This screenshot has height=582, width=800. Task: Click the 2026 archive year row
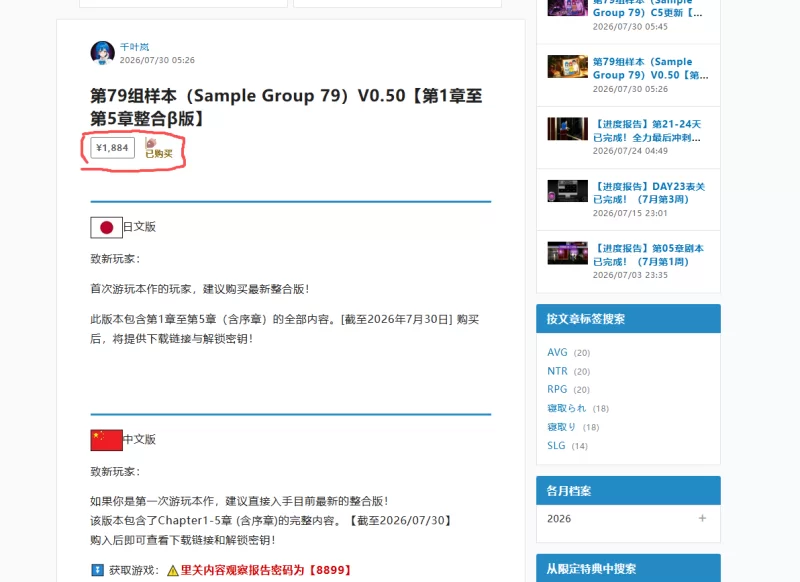click(628, 519)
